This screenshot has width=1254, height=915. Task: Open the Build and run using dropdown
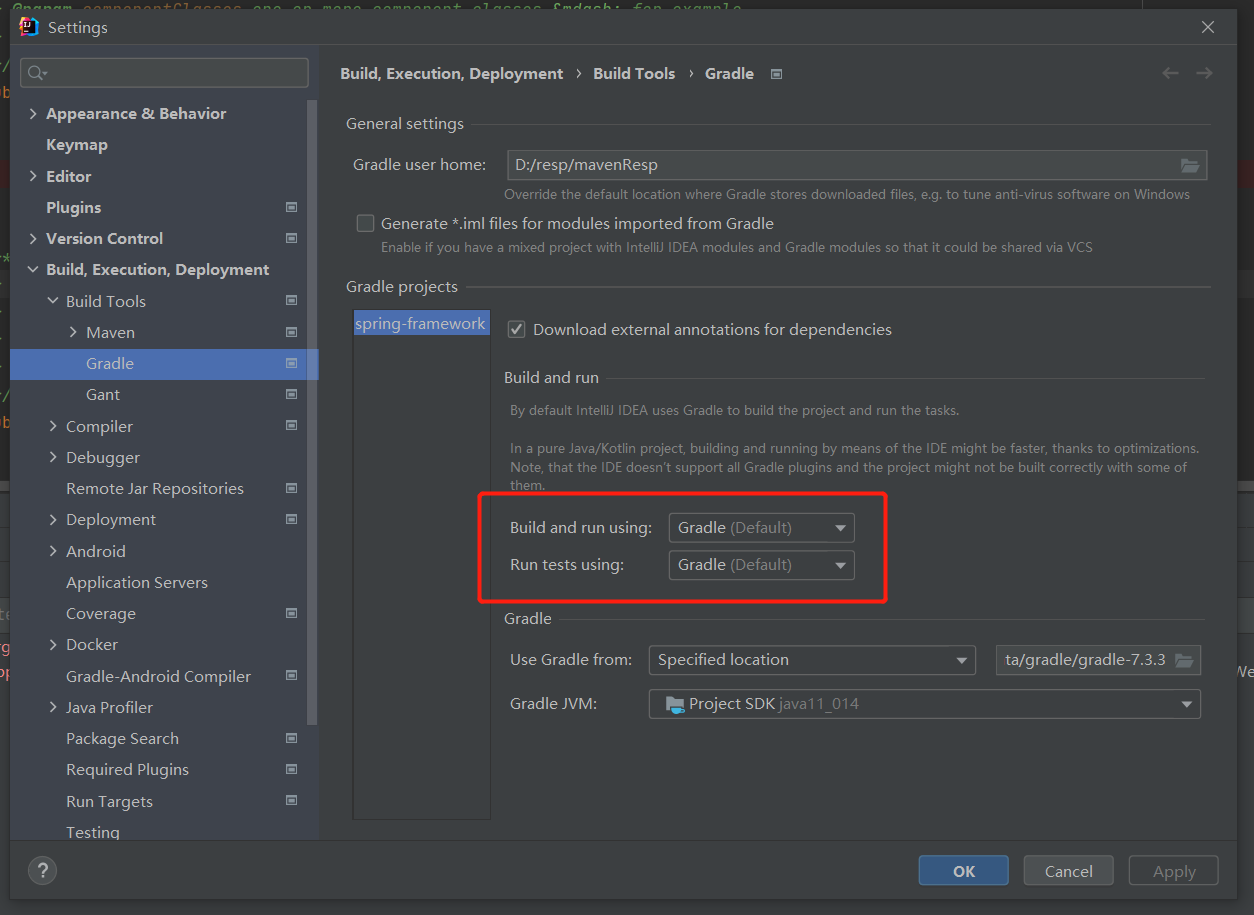click(x=762, y=527)
